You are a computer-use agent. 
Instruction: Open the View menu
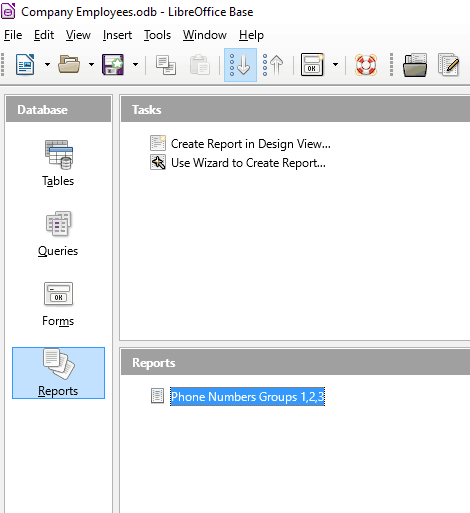tap(78, 35)
